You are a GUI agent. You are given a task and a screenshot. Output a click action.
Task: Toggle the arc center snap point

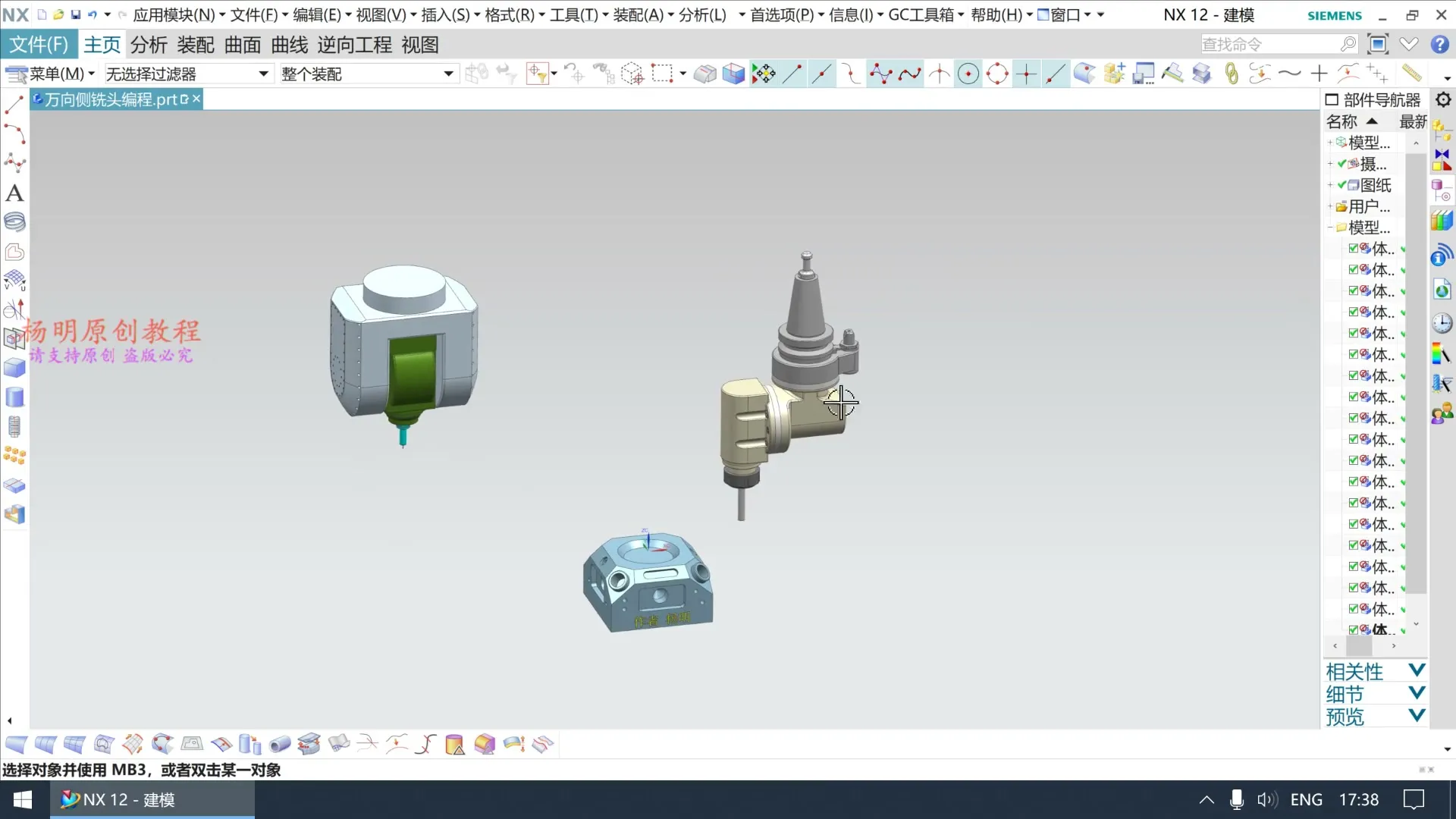[x=968, y=74]
